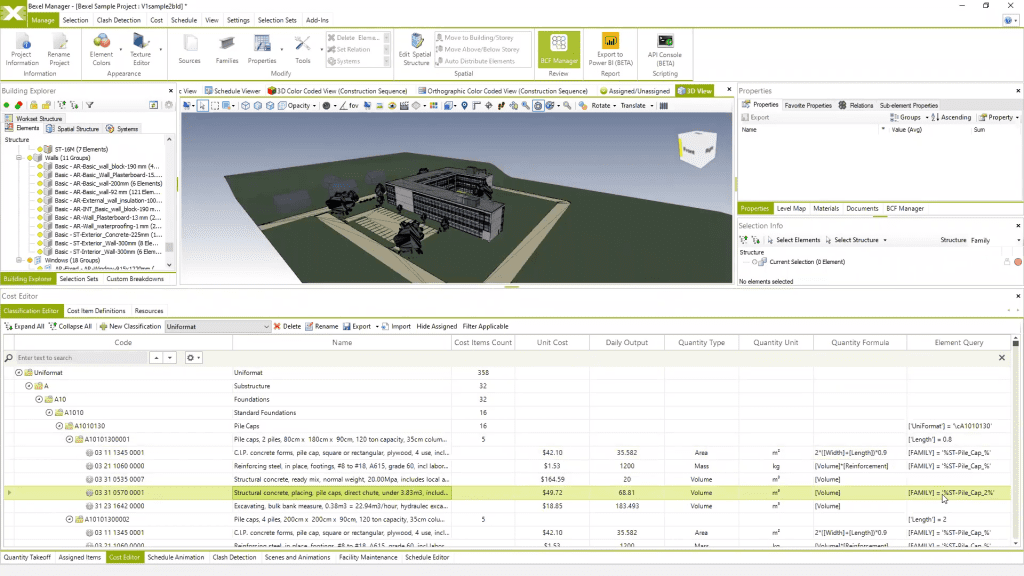Screen dimensions: 1024x576
Task: Open Properties ribbon button
Action: click(262, 50)
